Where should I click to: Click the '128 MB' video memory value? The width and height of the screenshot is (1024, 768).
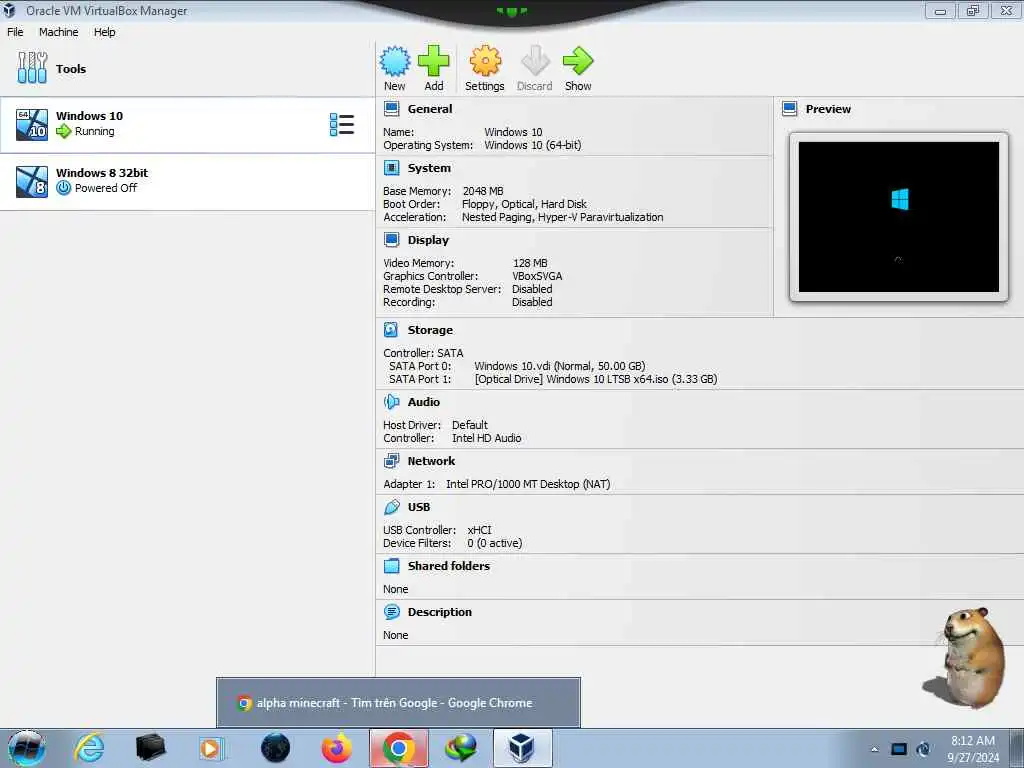click(x=530, y=263)
